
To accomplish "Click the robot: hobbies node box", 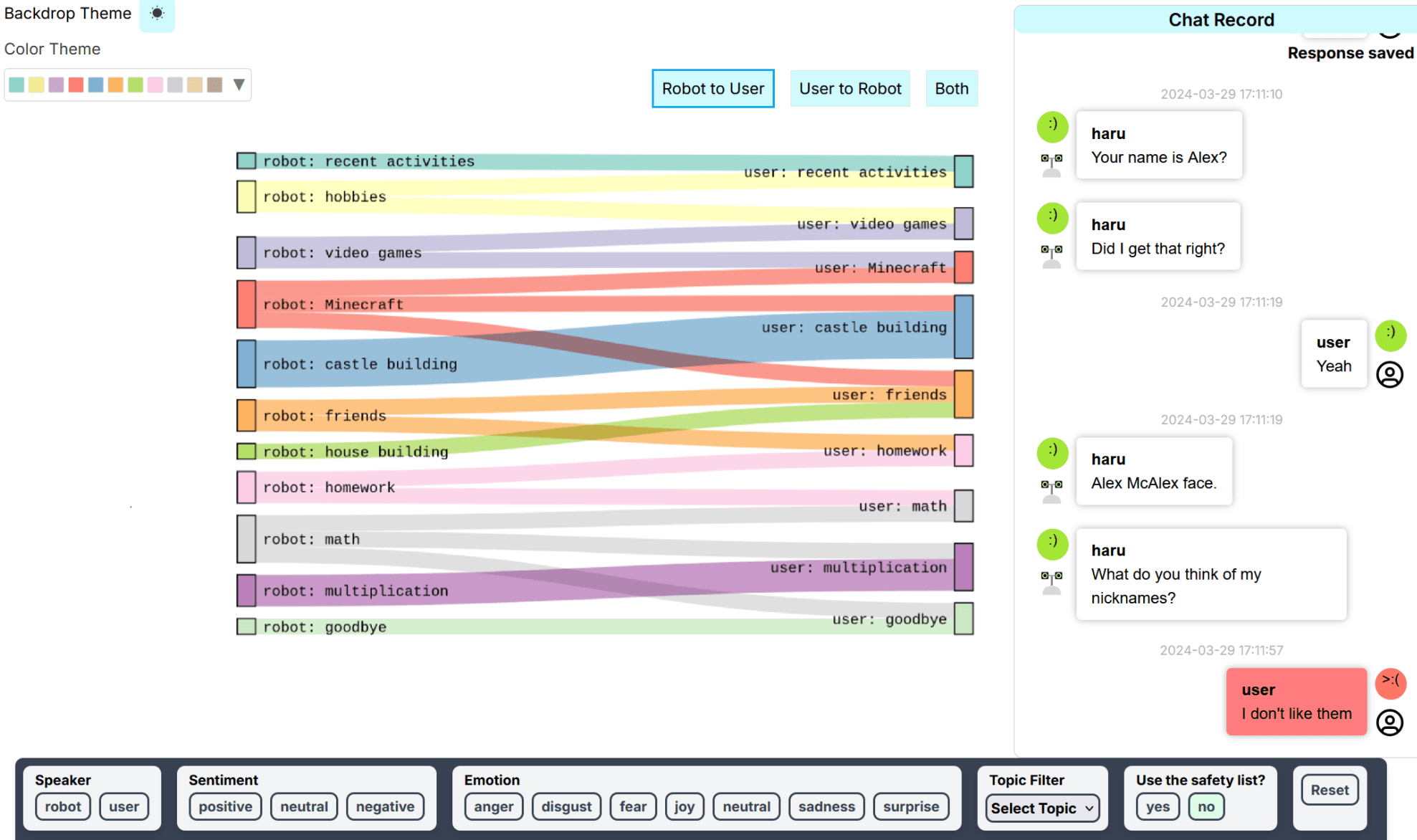I will pyautogui.click(x=247, y=196).
